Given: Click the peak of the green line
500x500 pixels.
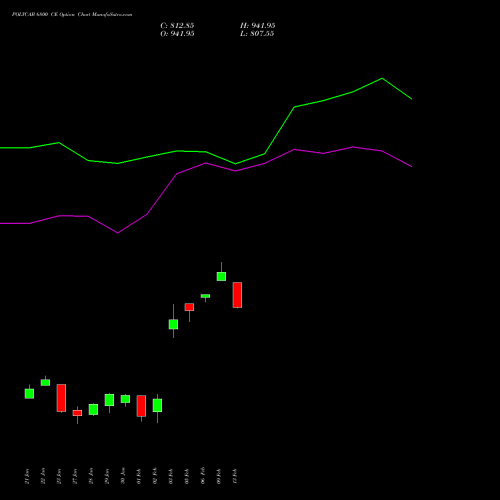Looking at the screenshot, I should [x=382, y=79].
